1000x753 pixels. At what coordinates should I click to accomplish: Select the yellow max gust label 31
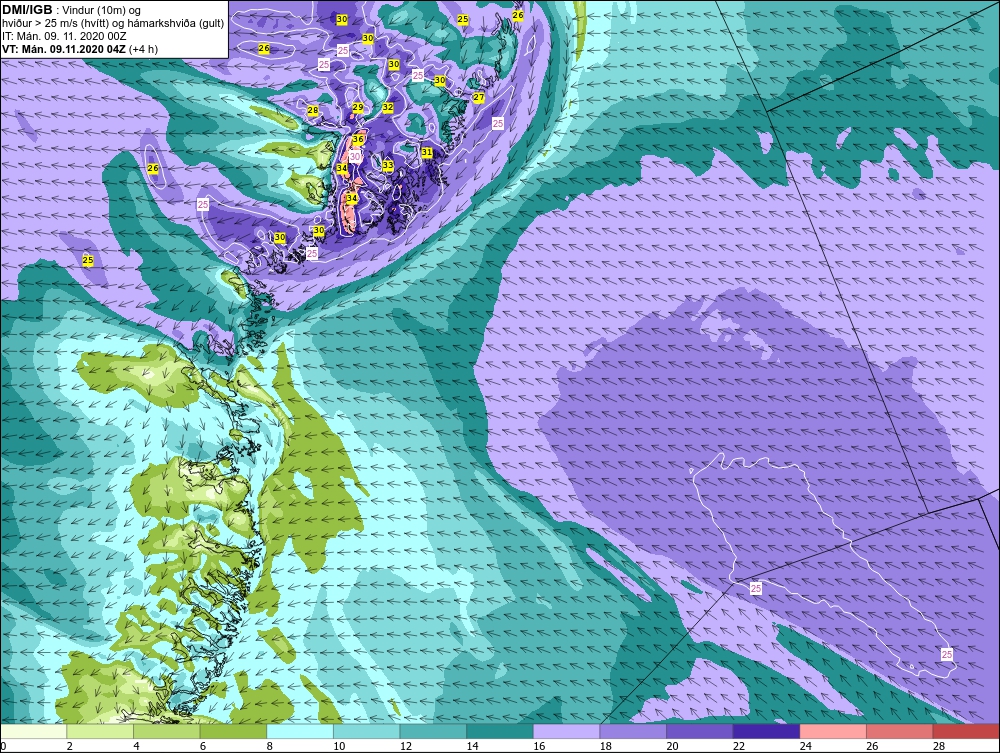(427, 152)
